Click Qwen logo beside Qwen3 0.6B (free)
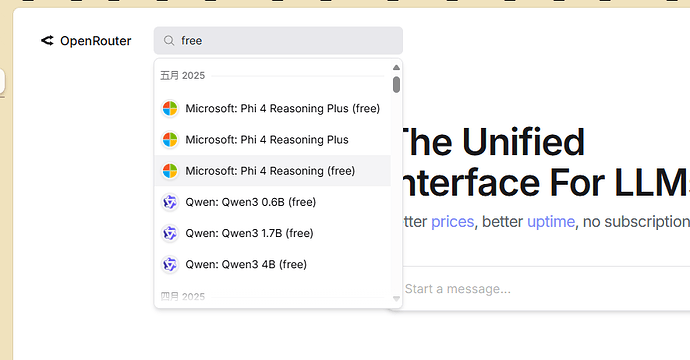The height and width of the screenshot is (360, 690). (170, 202)
